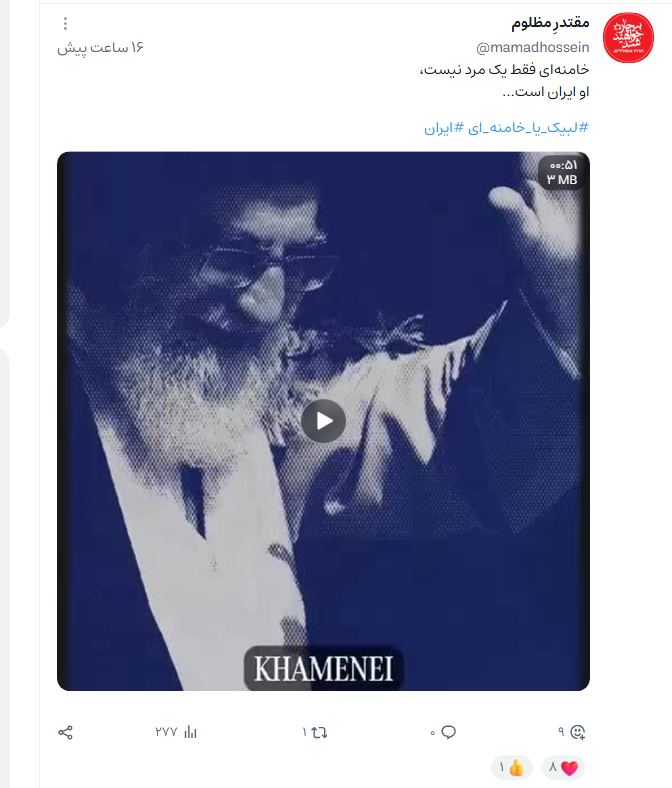Click the video duration and size badge

[x=562, y=172]
